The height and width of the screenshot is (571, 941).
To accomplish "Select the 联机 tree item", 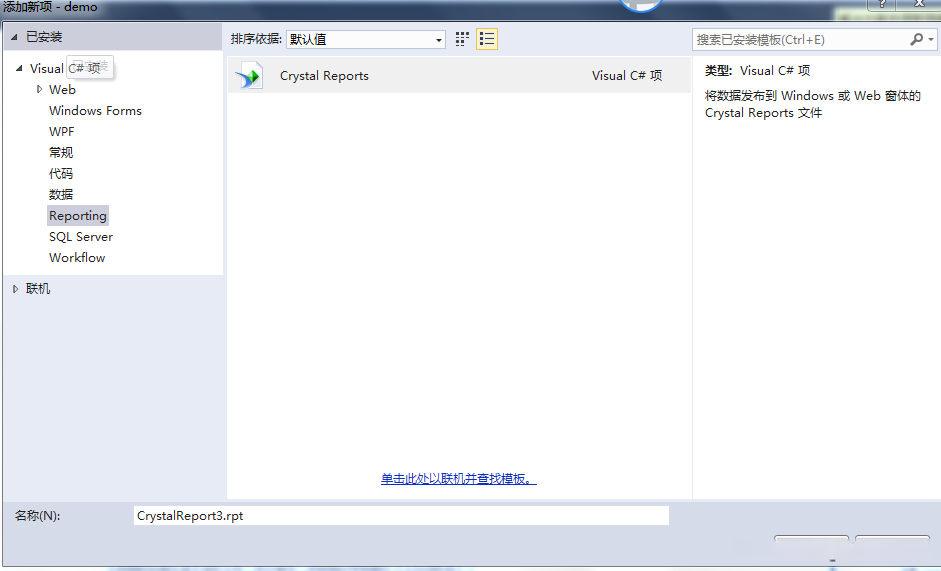I will pos(38,289).
